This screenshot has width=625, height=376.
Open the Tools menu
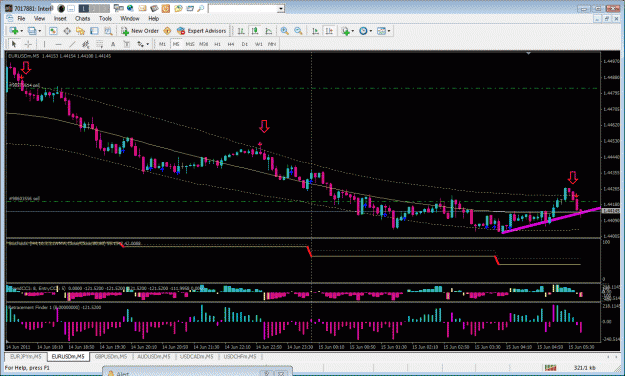(105, 18)
